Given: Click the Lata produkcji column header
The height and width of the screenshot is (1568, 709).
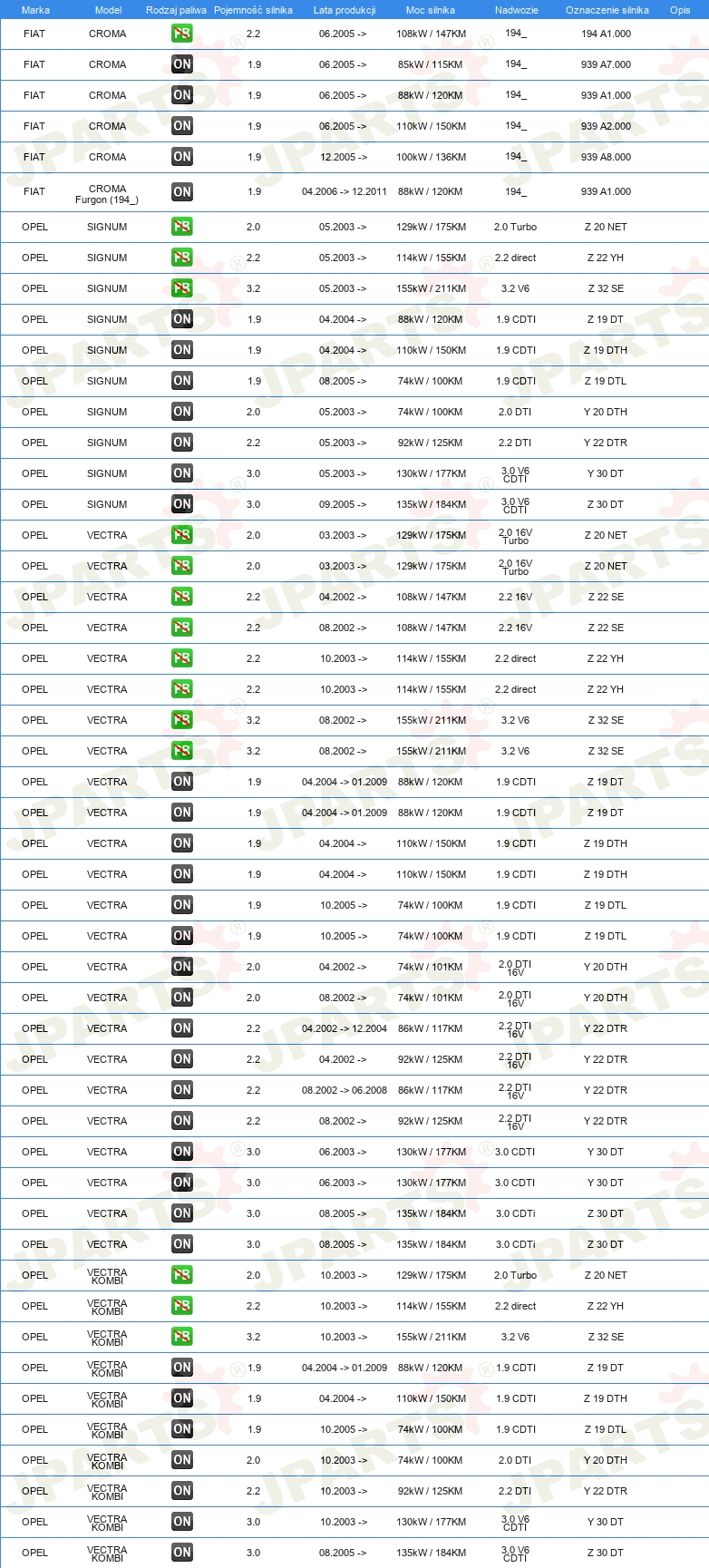Looking at the screenshot, I should tap(345, 10).
